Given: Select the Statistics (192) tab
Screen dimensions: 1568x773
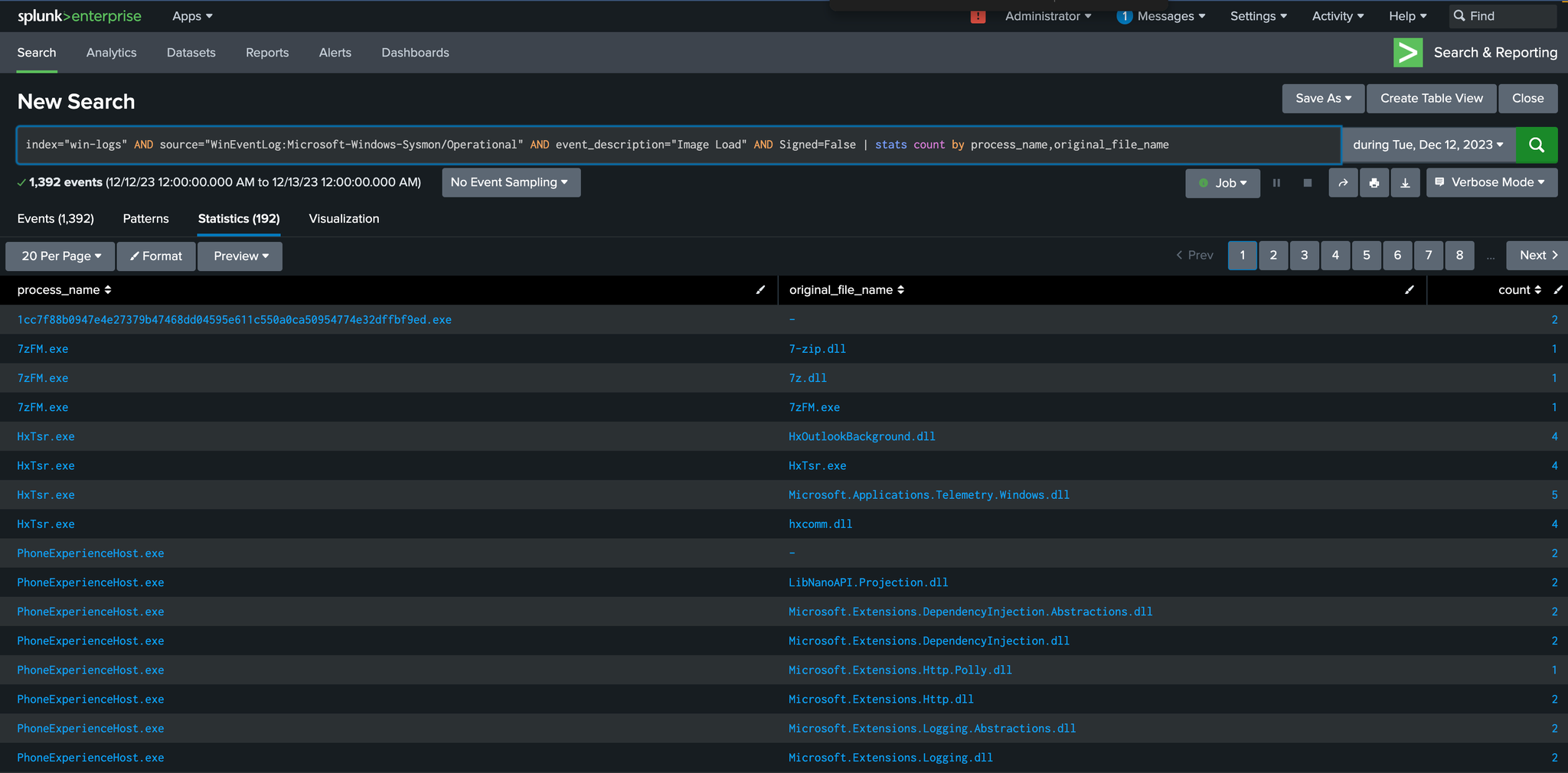Looking at the screenshot, I should [x=239, y=219].
